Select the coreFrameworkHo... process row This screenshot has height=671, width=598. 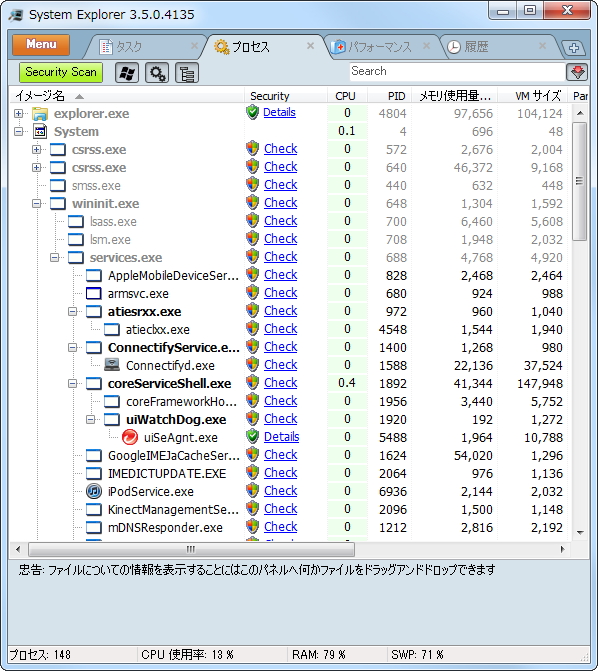[290, 401]
